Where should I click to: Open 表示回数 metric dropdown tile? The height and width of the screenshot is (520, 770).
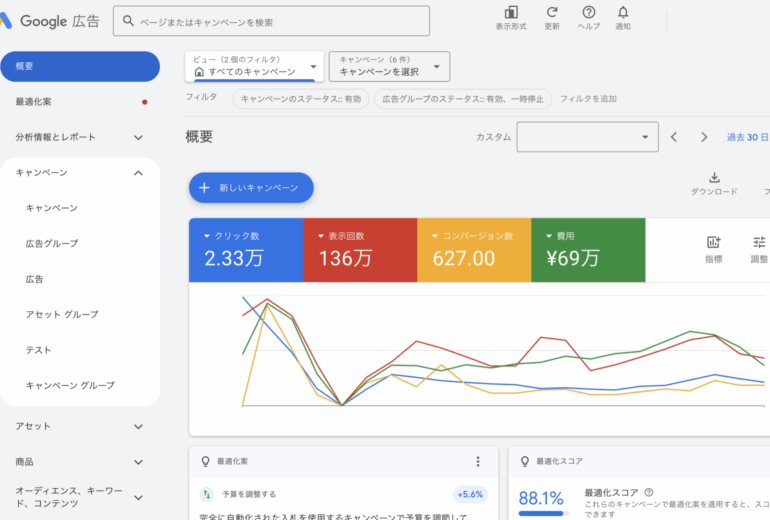click(360, 250)
